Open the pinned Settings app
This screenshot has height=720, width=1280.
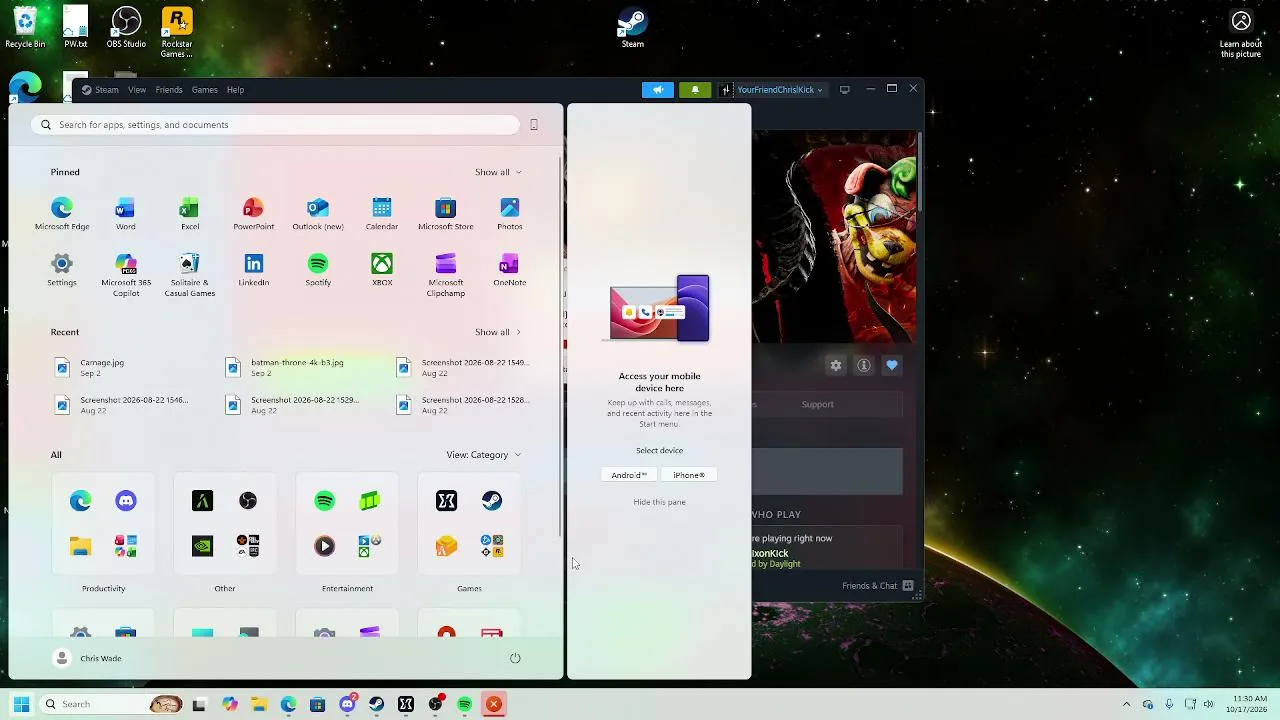click(62, 270)
